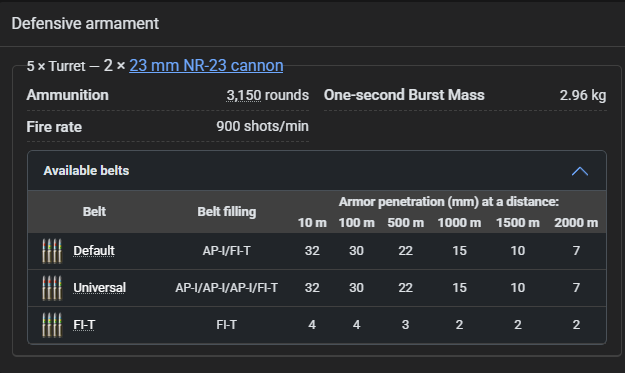The image size is (625, 373).
Task: Click the 3,150 rounds ammunition value
Action: 267,95
